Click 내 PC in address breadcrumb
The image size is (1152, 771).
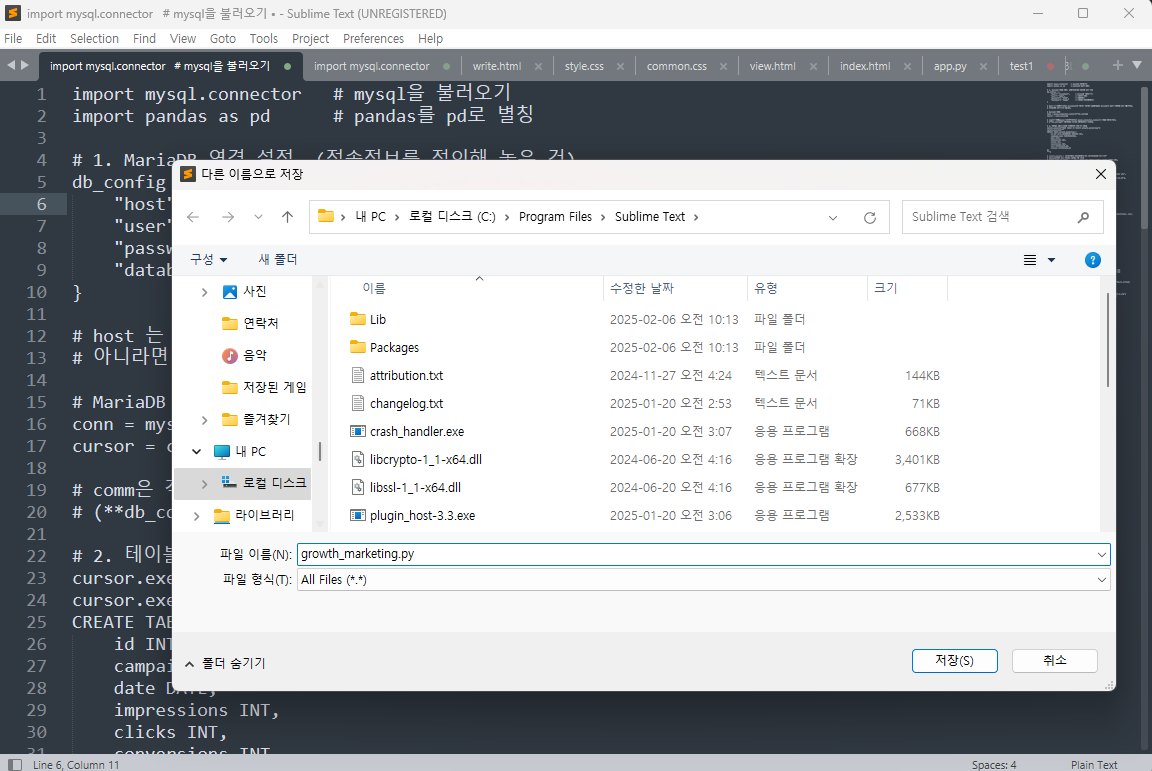(x=370, y=217)
